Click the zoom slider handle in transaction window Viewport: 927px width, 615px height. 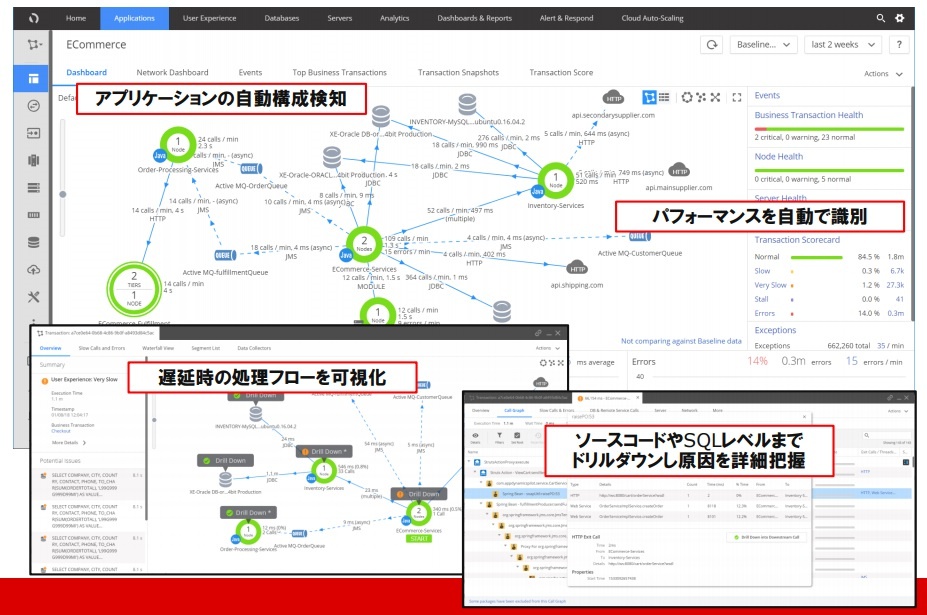tap(154, 420)
